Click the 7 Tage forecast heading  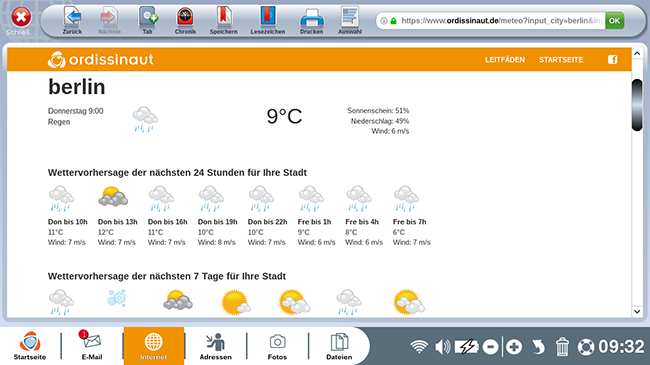167,276
